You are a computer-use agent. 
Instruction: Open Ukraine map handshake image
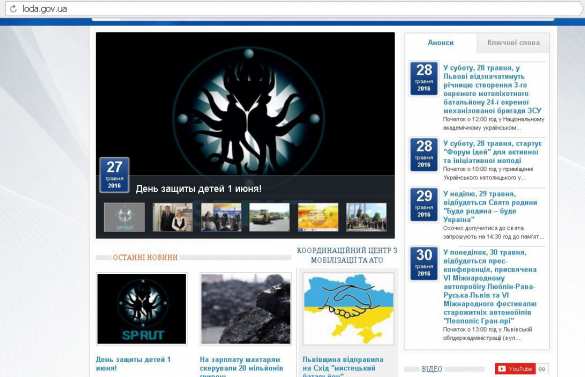coord(348,309)
